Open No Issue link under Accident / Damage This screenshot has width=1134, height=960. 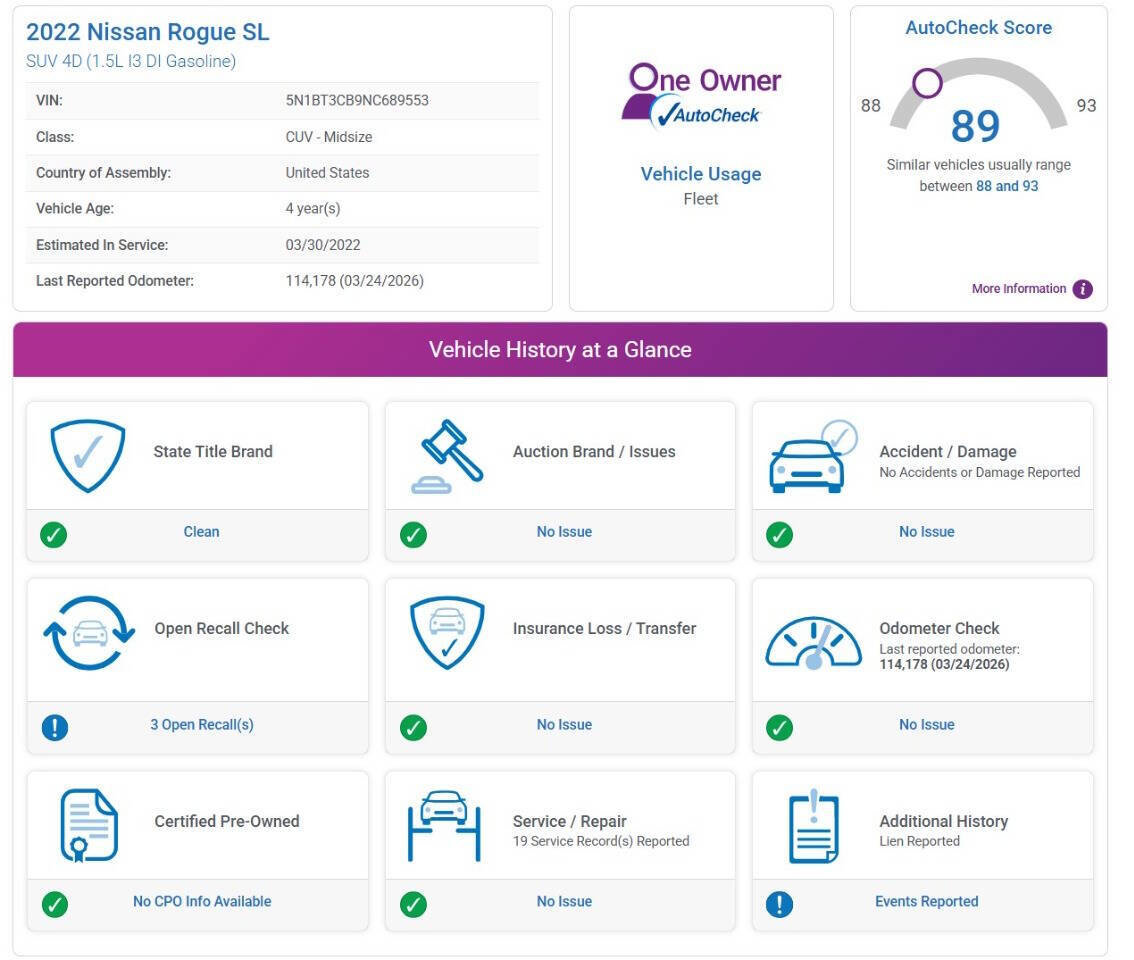[x=926, y=532]
